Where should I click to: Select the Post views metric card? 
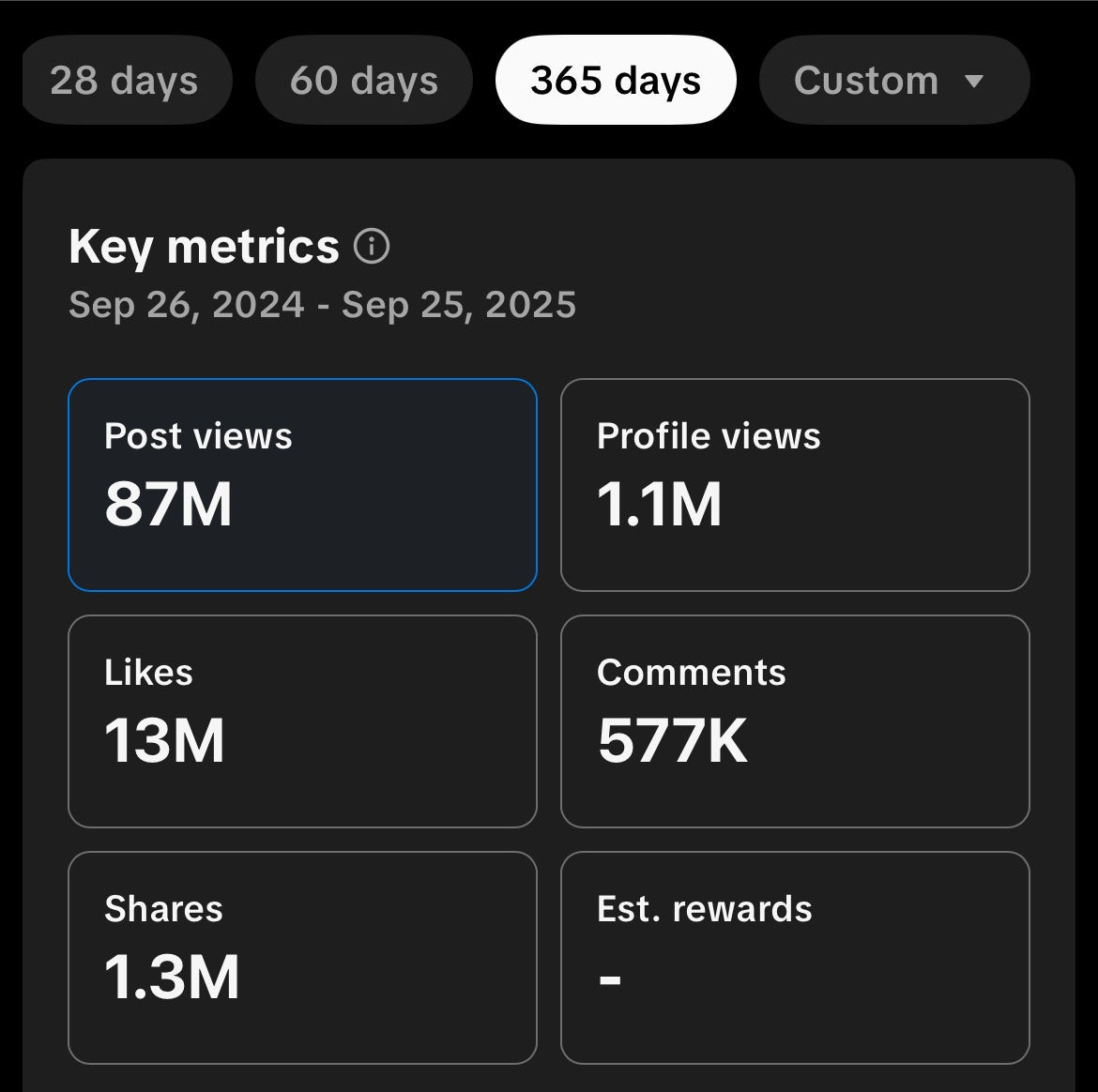pyautogui.click(x=302, y=485)
